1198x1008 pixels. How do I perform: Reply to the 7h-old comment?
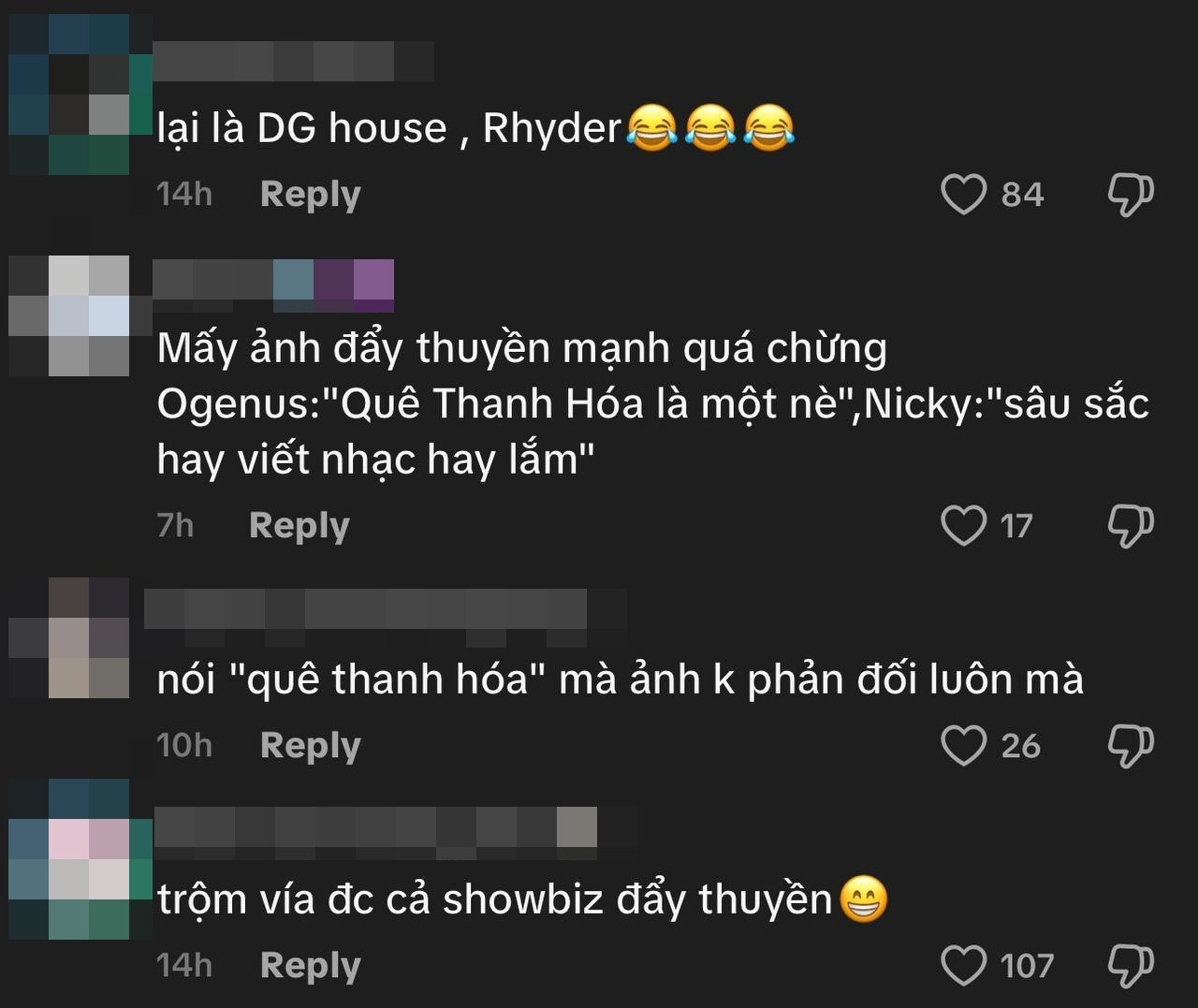[x=299, y=526]
